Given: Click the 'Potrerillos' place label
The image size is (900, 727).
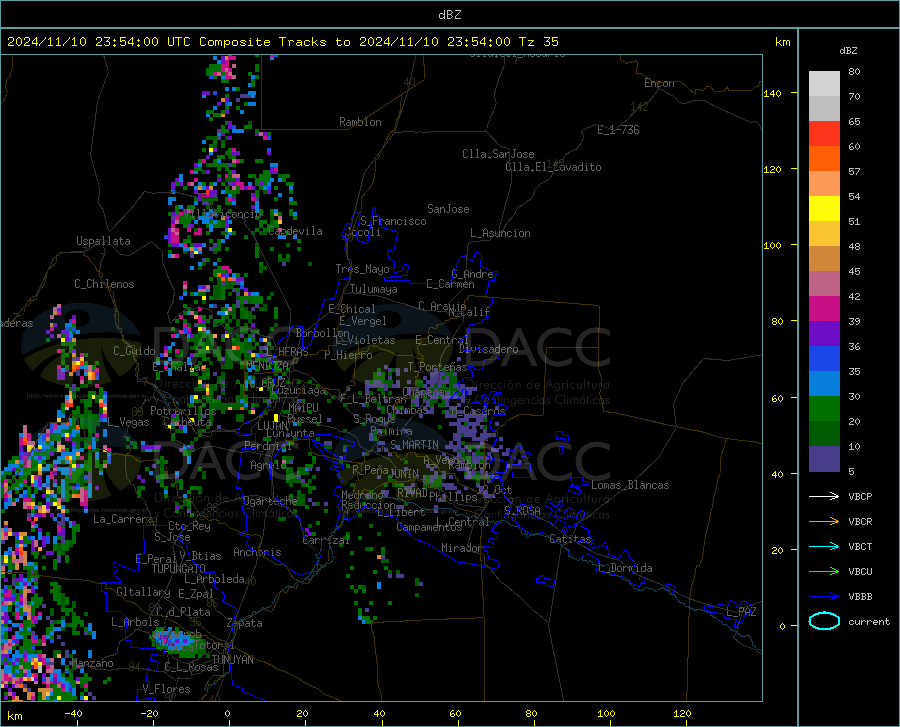Looking at the screenshot, I should pyautogui.click(x=183, y=411).
